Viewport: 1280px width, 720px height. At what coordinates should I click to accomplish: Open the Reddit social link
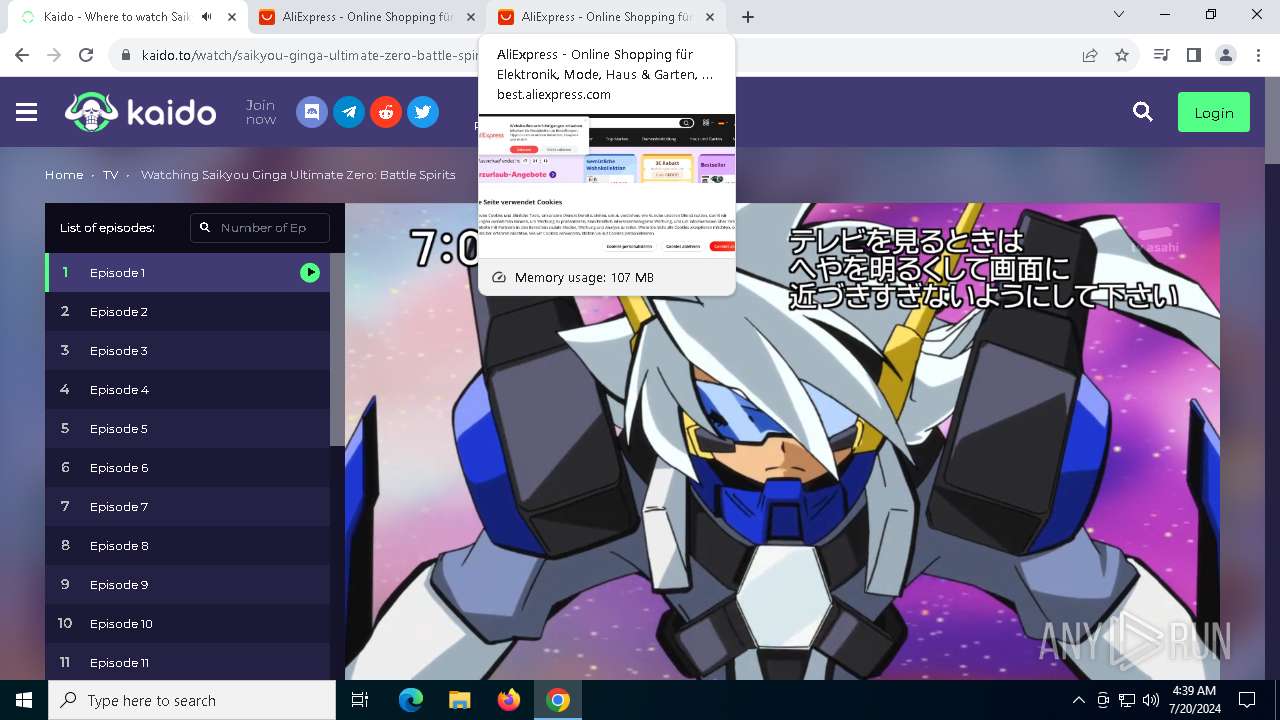pyautogui.click(x=386, y=112)
